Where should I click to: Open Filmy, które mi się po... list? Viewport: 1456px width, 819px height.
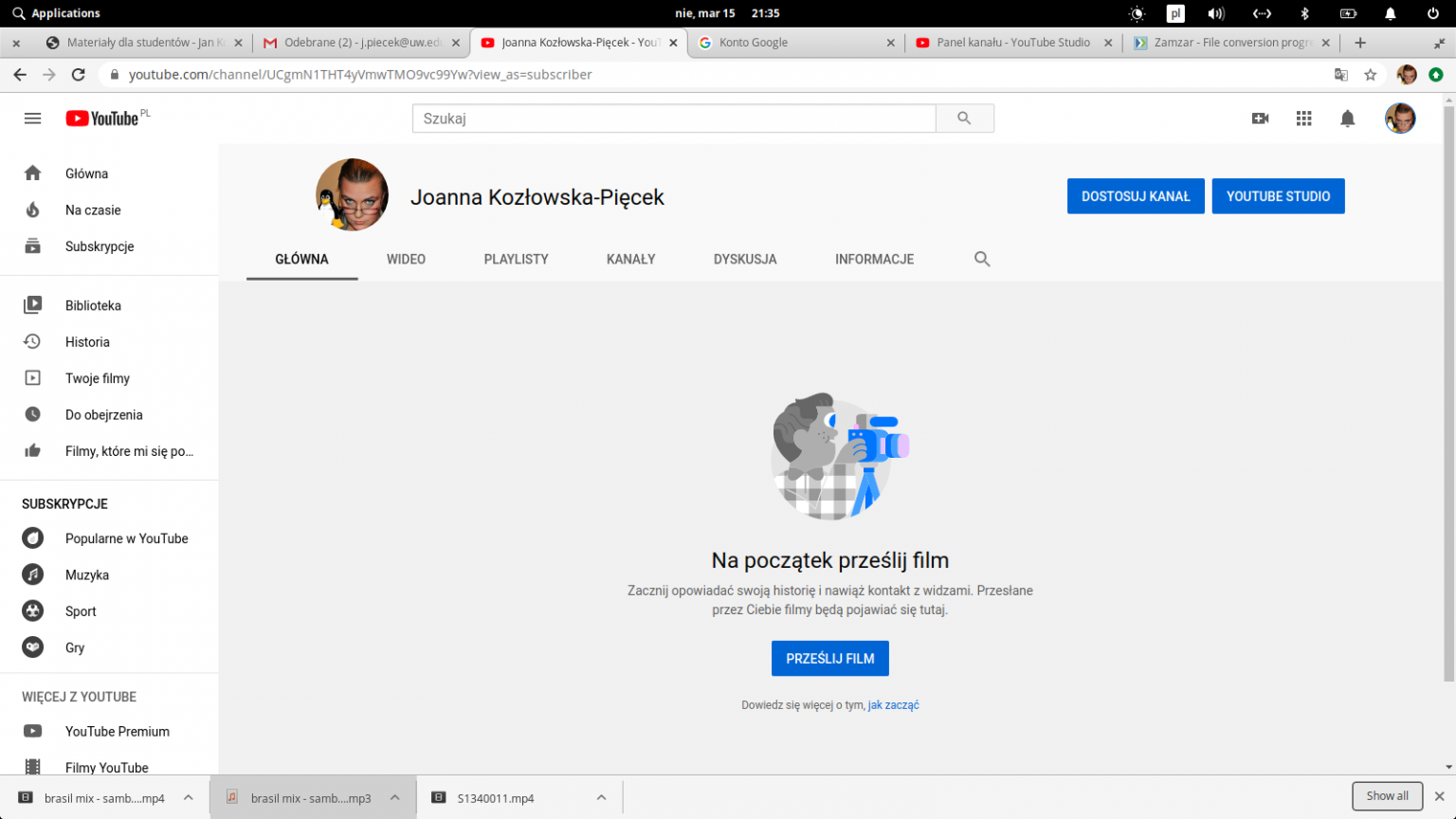point(109,451)
